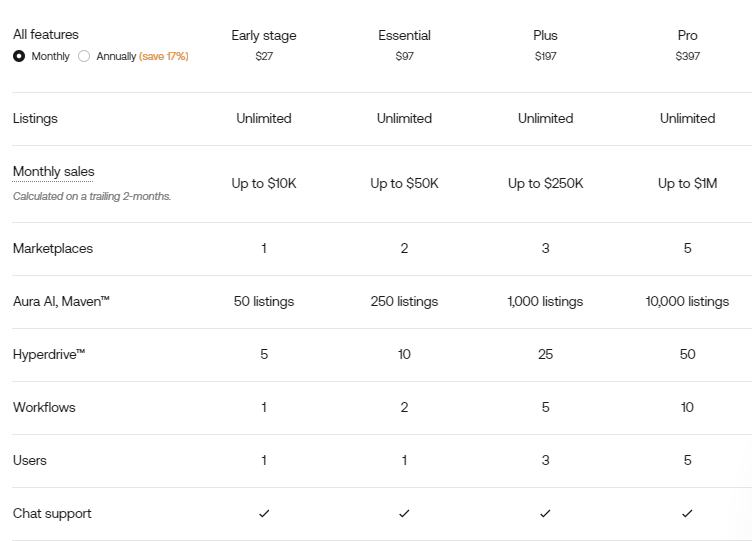Click the Hyperdrive row label
The height and width of the screenshot is (541, 752).
click(49, 354)
